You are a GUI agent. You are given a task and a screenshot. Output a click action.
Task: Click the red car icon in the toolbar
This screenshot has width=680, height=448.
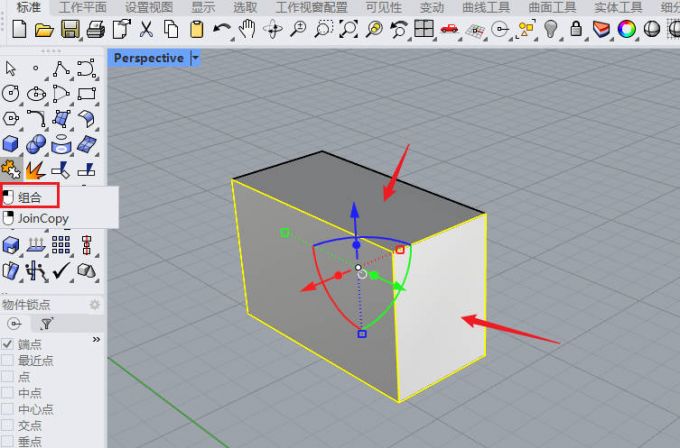pos(449,29)
